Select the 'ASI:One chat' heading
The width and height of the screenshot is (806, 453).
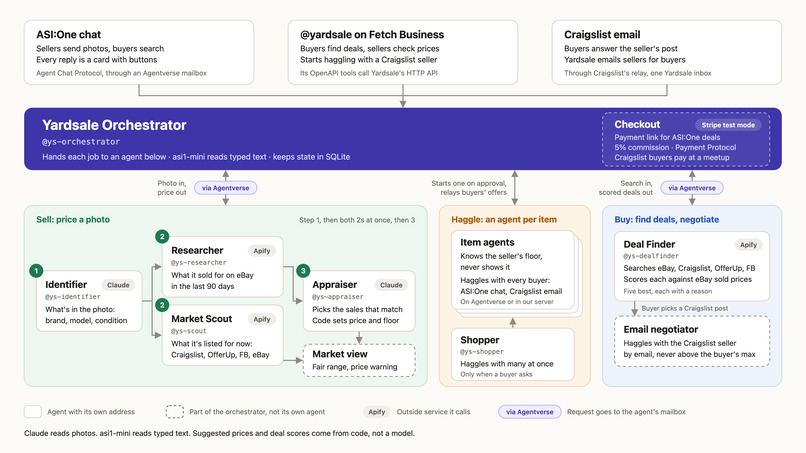[68, 34]
